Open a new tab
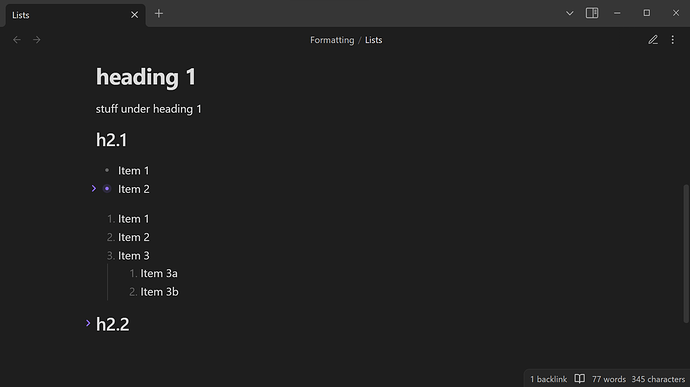Viewport: 690px width, 387px height. tap(159, 14)
